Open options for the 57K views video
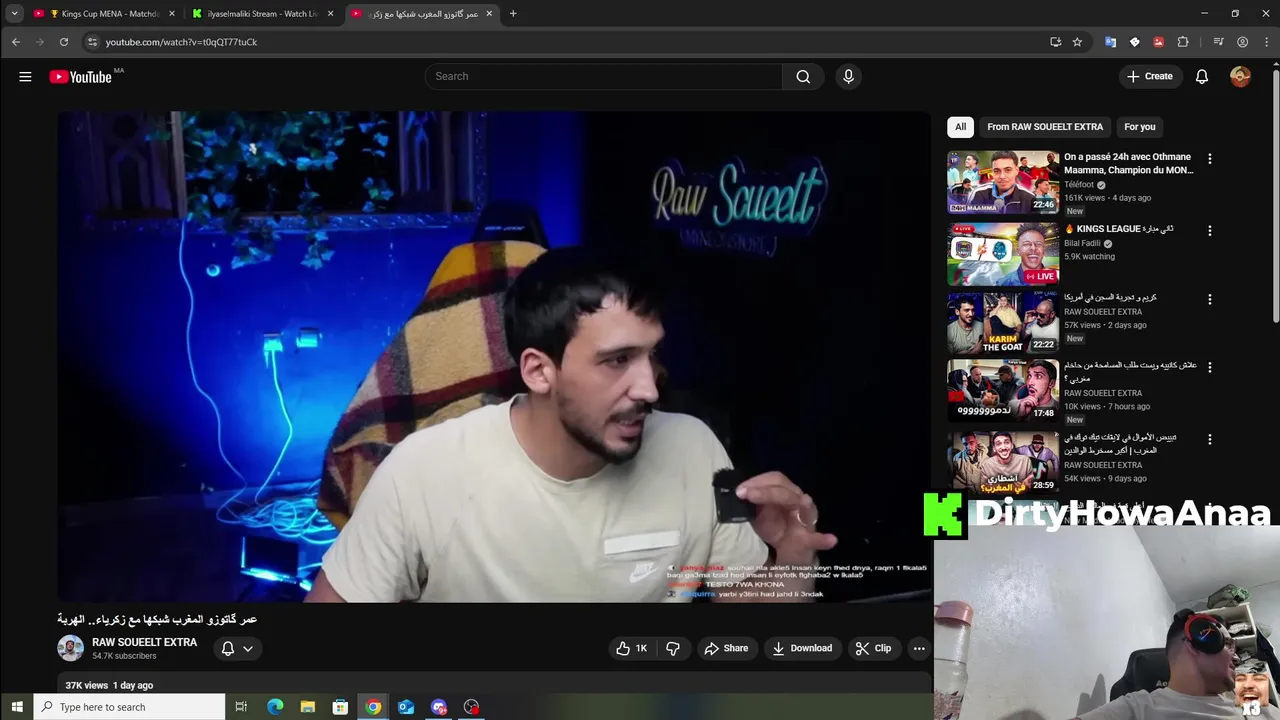Image resolution: width=1280 pixels, height=720 pixels. [x=1209, y=299]
